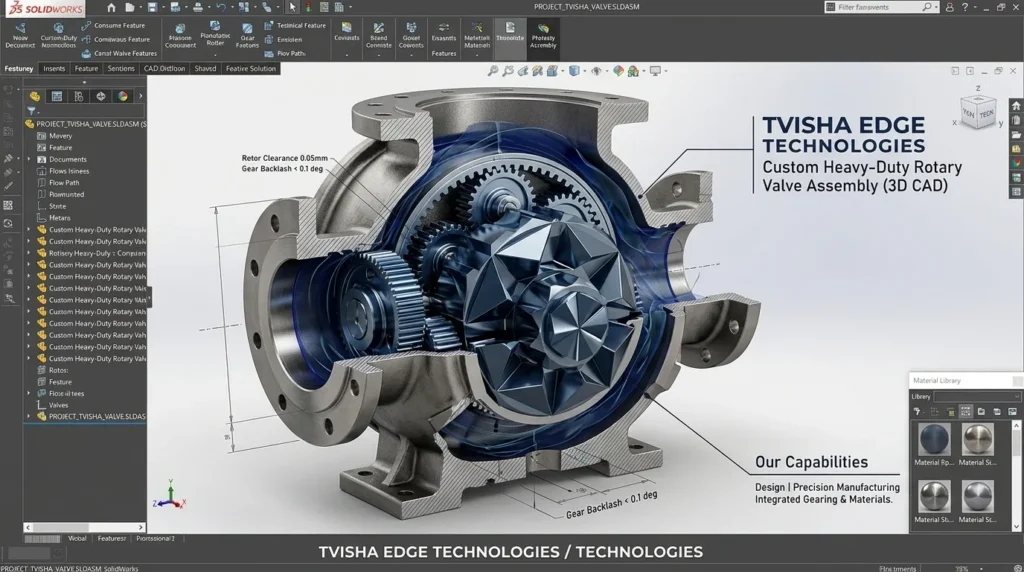The height and width of the screenshot is (572, 1024).
Task: Create a new document from title toolbar
Action: coord(130,7)
